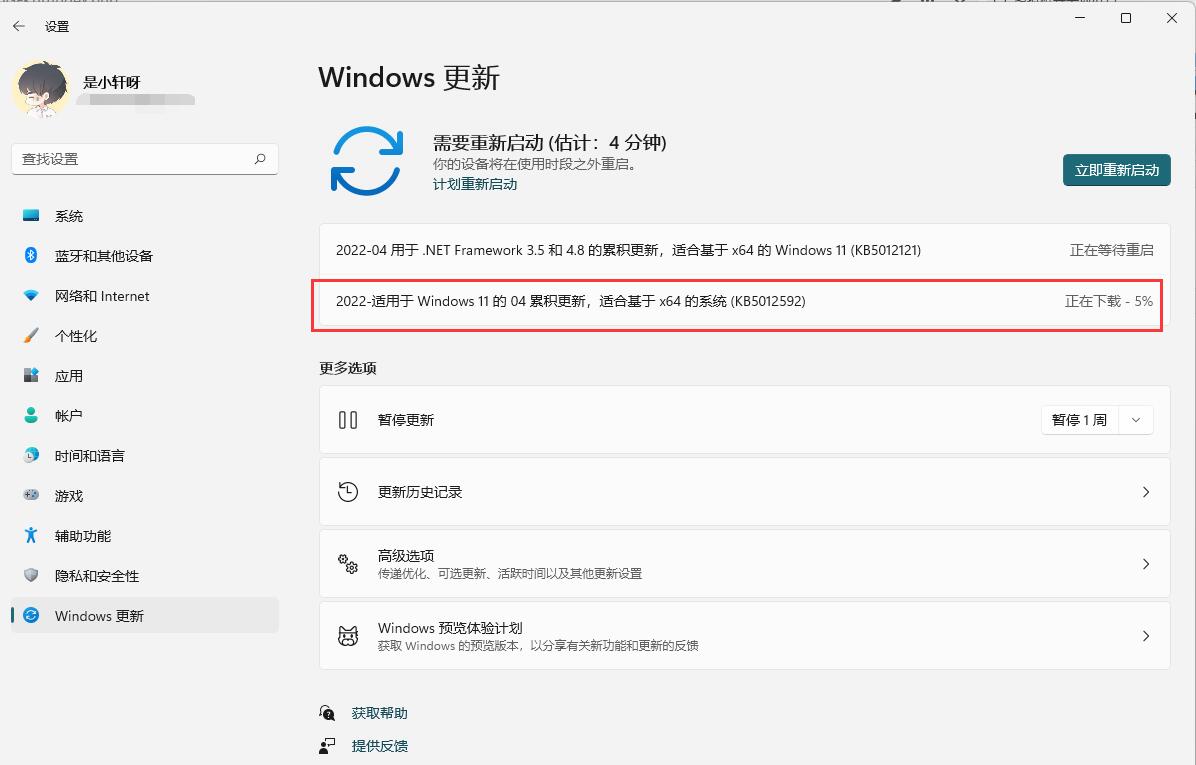Image resolution: width=1196 pixels, height=765 pixels.
Task: Click the history clock icon for 更新历史记录
Action: point(348,492)
